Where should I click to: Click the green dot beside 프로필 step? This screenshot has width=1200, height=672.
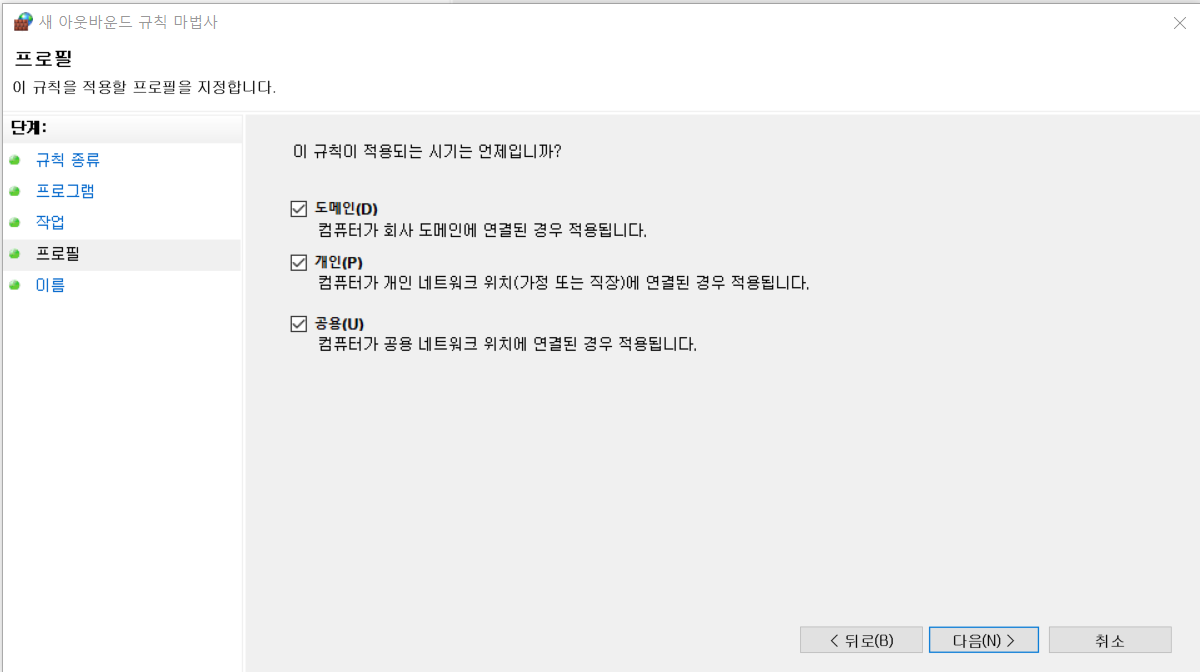[14, 254]
